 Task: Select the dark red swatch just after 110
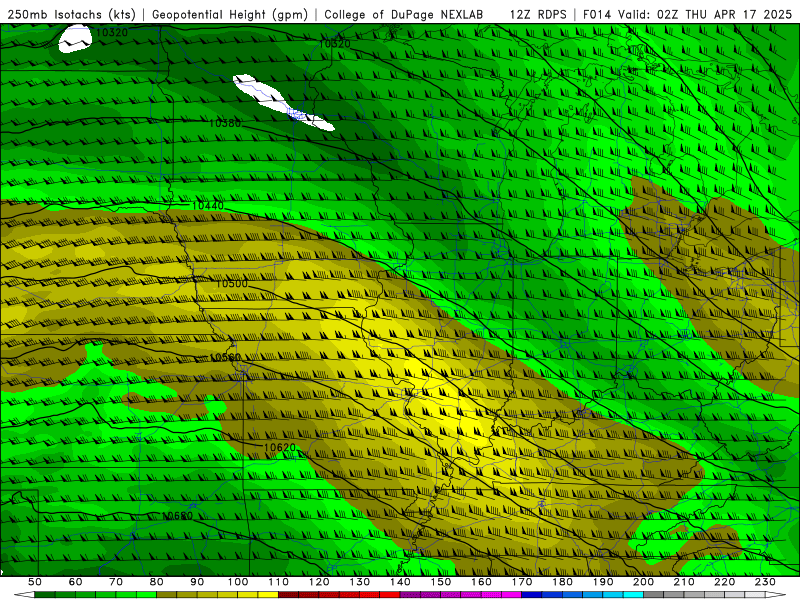(289, 595)
